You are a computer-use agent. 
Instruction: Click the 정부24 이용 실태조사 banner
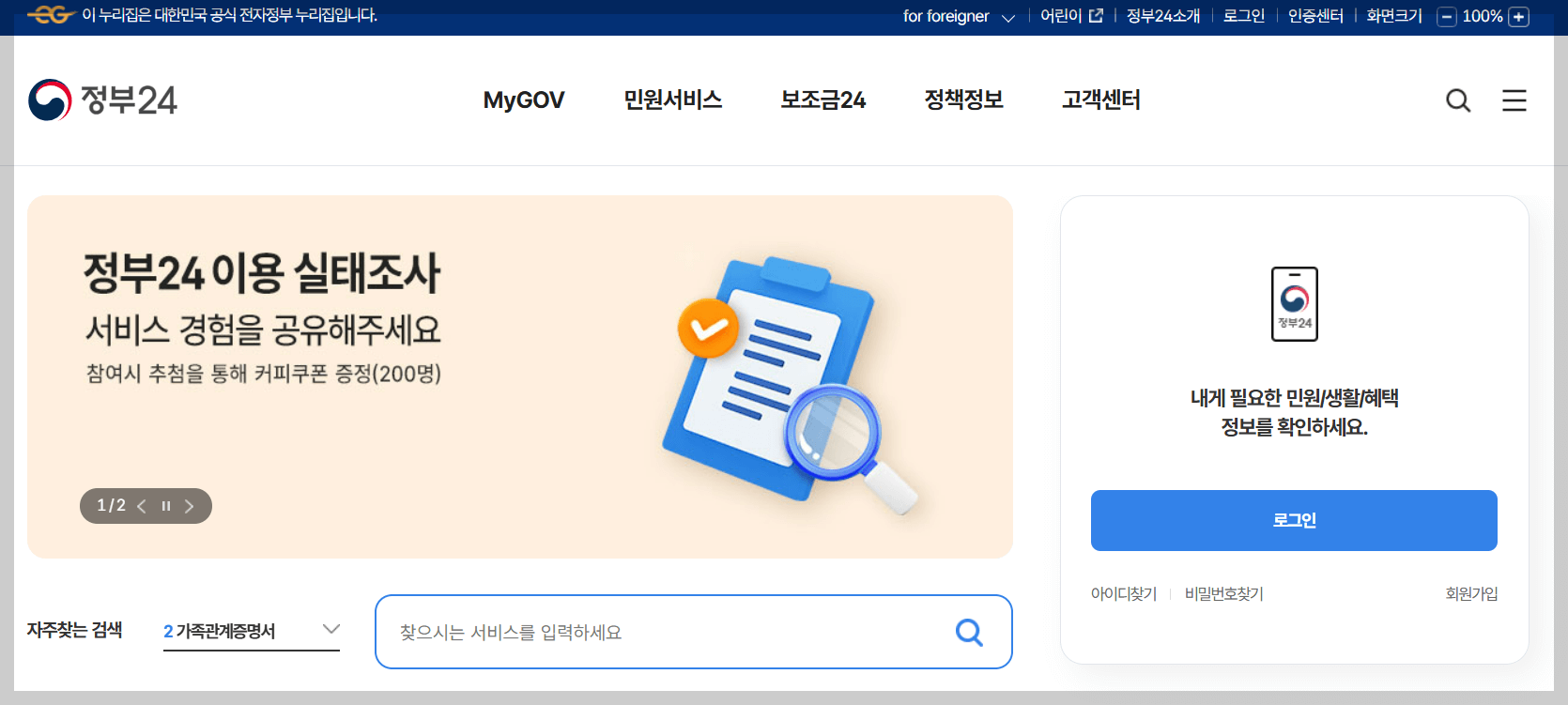pyautogui.click(x=520, y=377)
